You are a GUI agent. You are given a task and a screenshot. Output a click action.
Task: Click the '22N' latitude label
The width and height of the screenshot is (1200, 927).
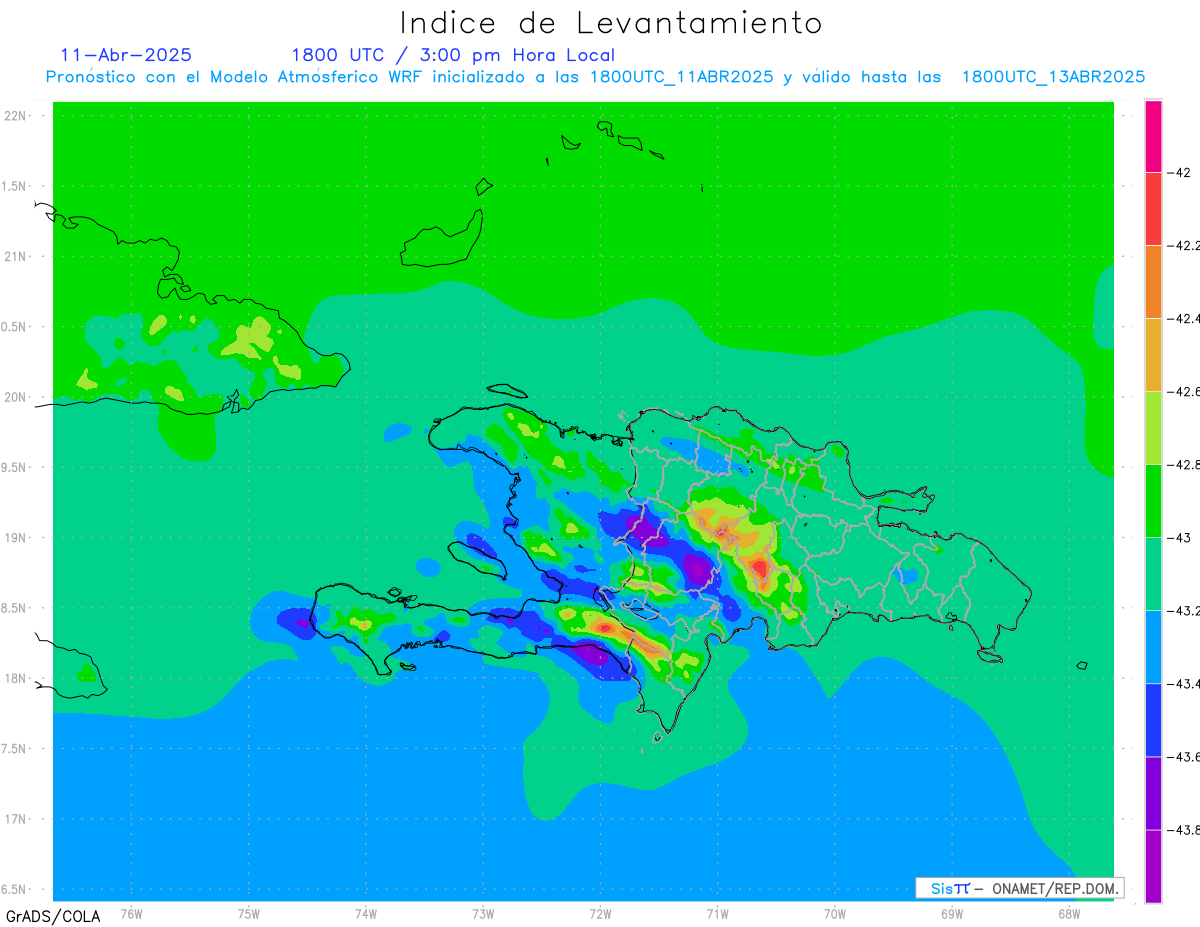pos(17,115)
